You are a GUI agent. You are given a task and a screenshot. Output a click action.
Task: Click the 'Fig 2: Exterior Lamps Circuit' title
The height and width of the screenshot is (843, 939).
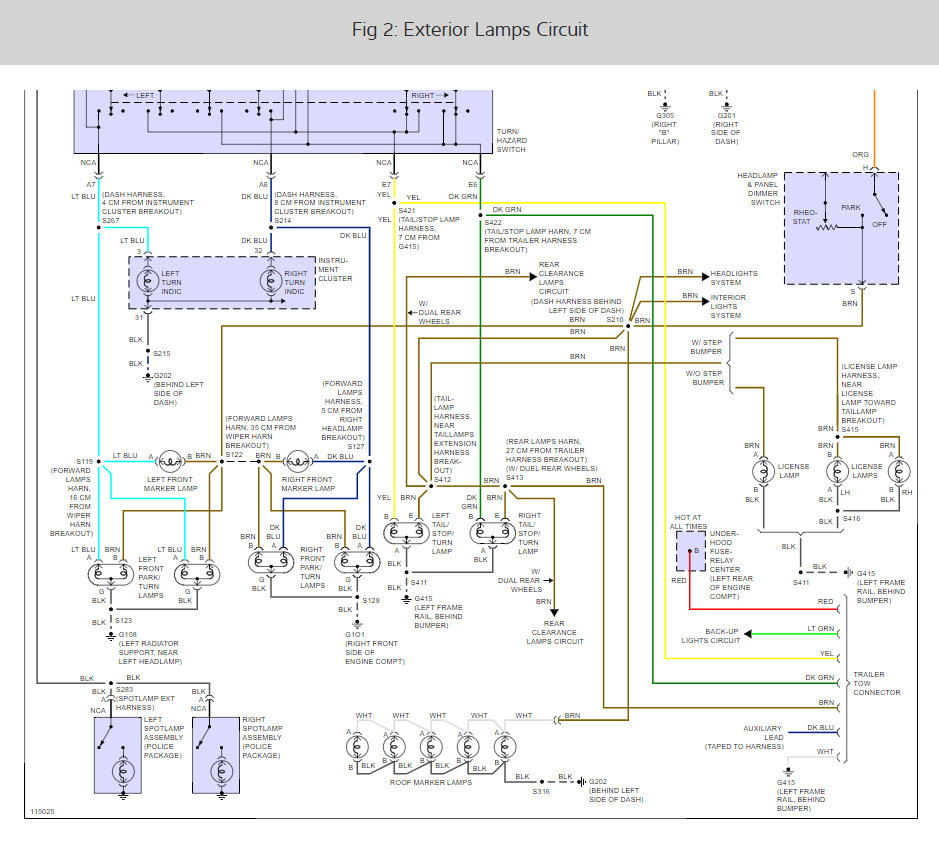tap(470, 29)
